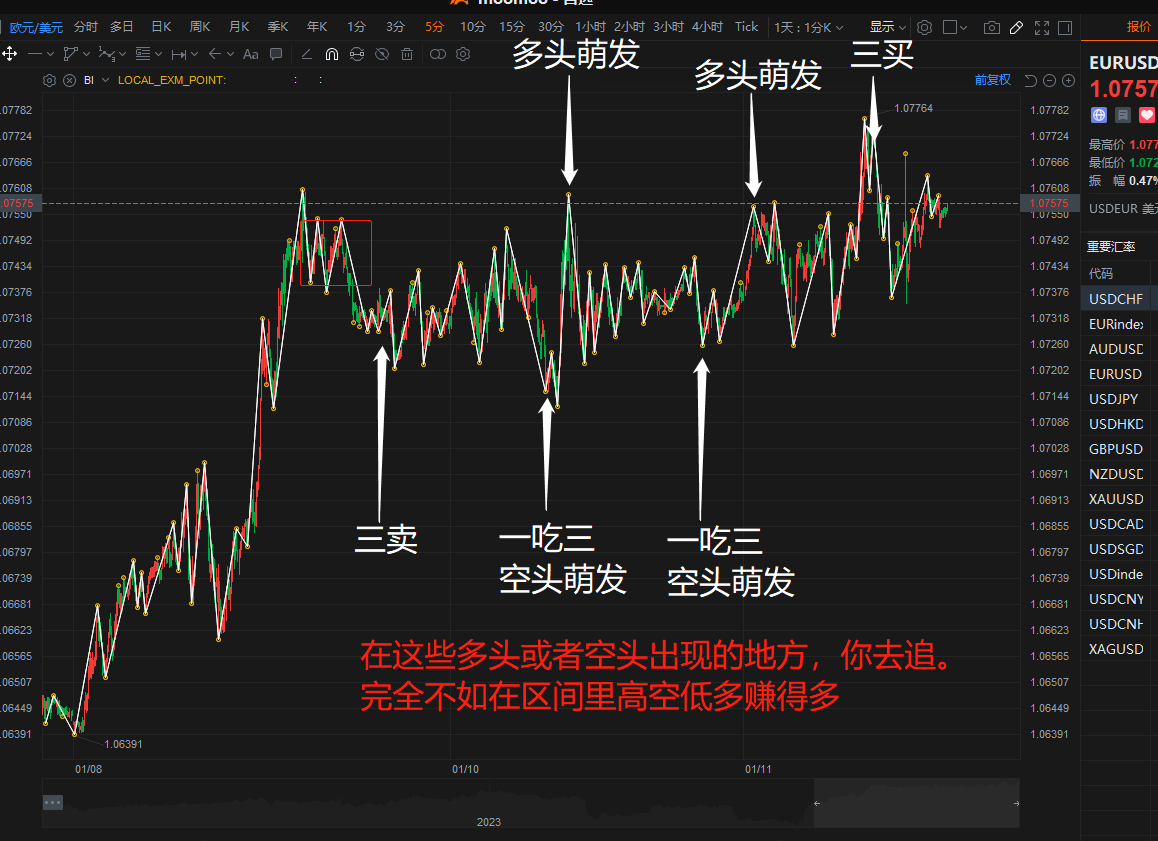The width and height of the screenshot is (1158, 841).
Task: Click the timeline navigator right handle
Action: [1016, 803]
